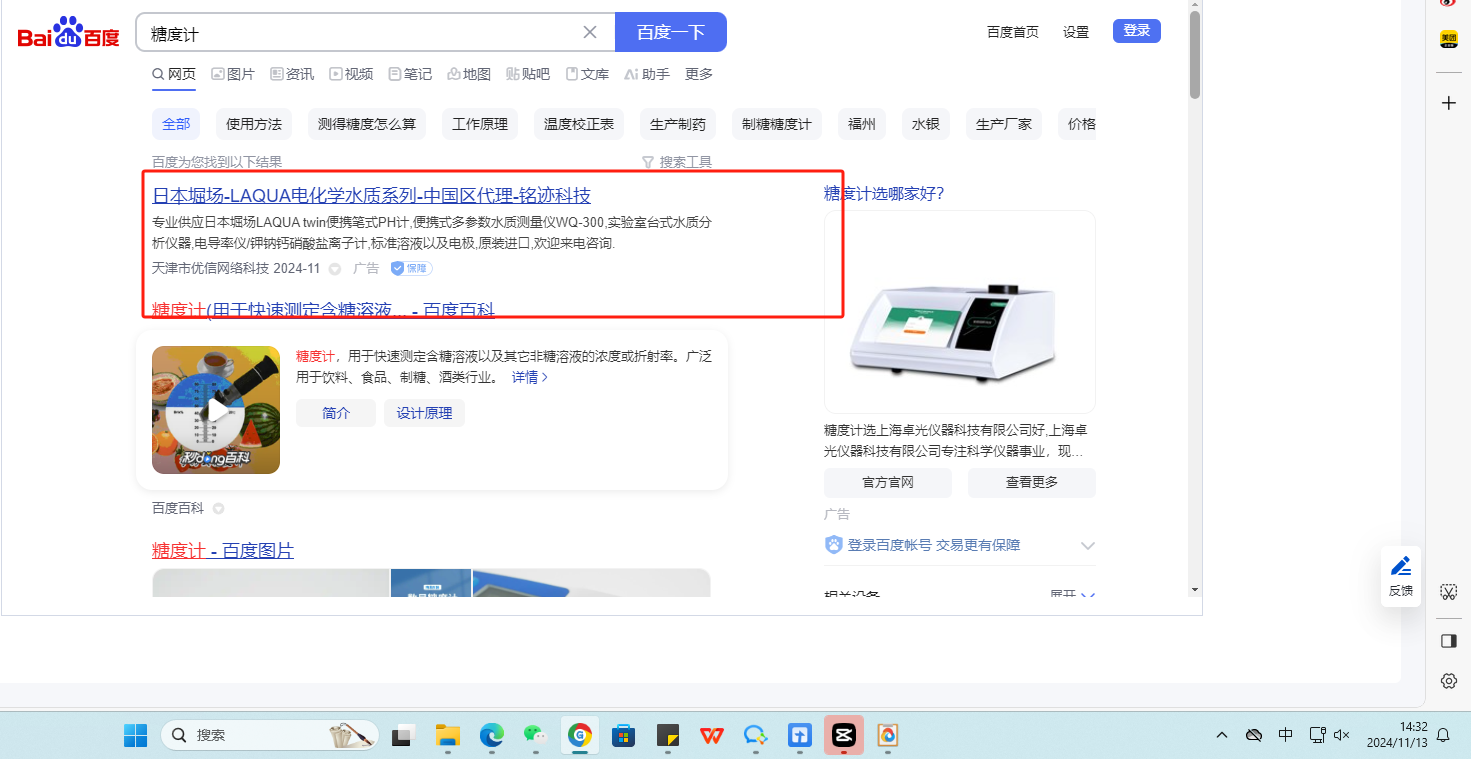Click the 百度一下 search button

pyautogui.click(x=671, y=32)
